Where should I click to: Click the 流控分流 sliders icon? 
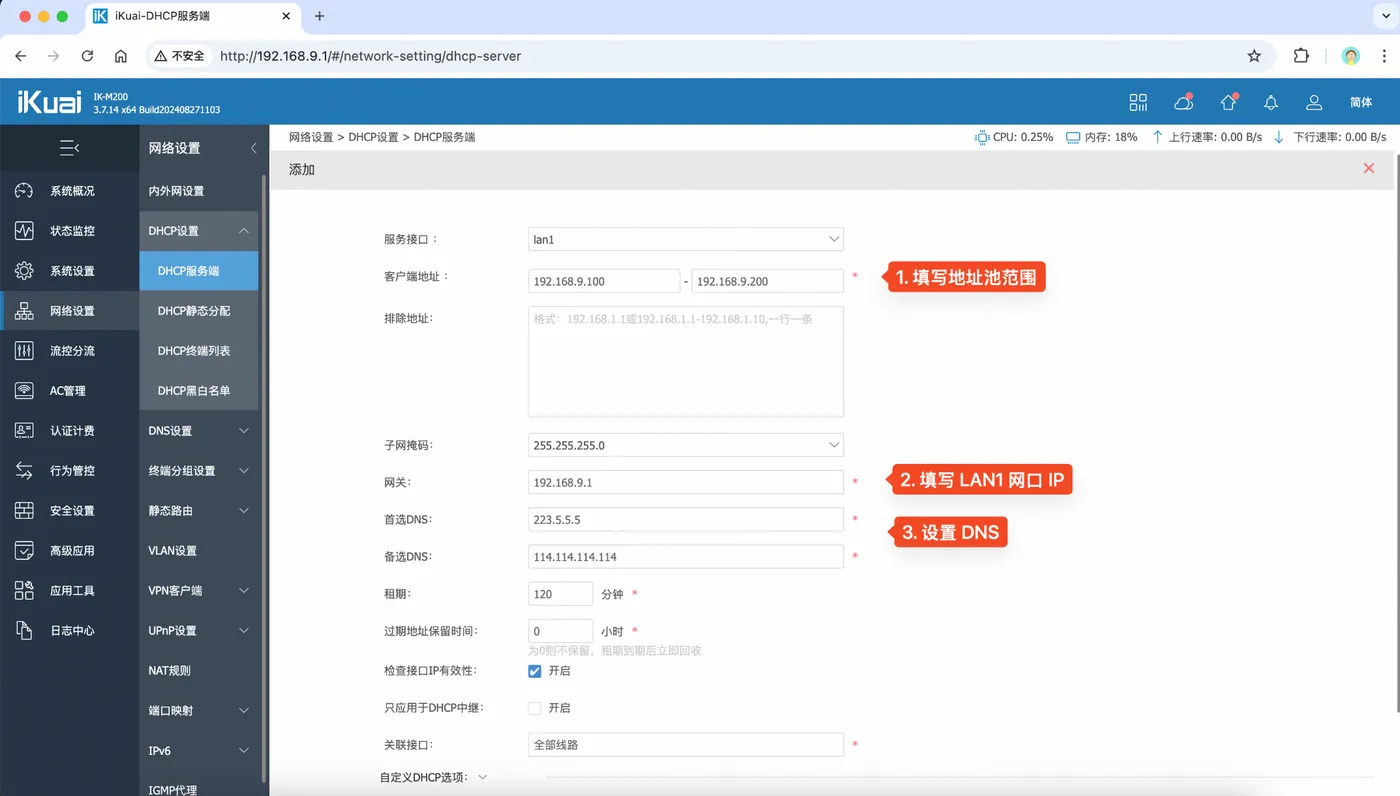(x=24, y=351)
